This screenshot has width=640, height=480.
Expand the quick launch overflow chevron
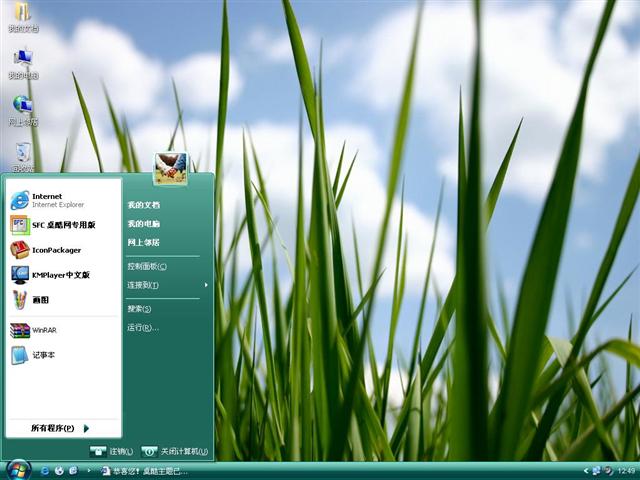click(89, 471)
